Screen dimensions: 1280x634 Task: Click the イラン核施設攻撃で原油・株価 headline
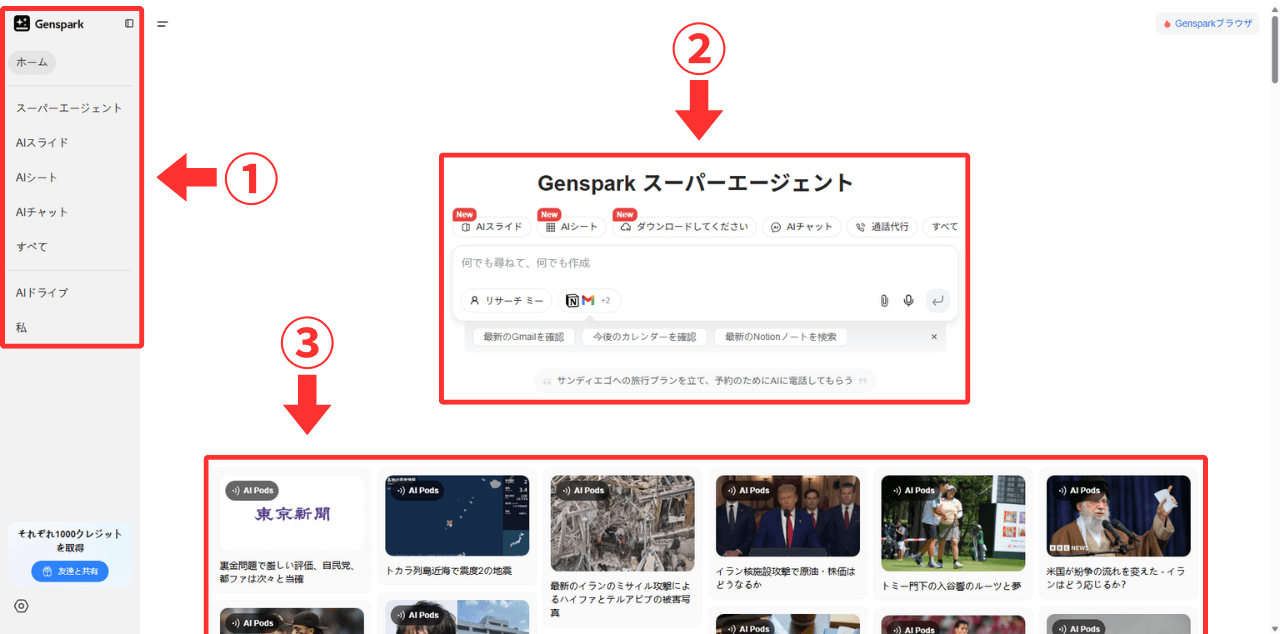pos(786,577)
